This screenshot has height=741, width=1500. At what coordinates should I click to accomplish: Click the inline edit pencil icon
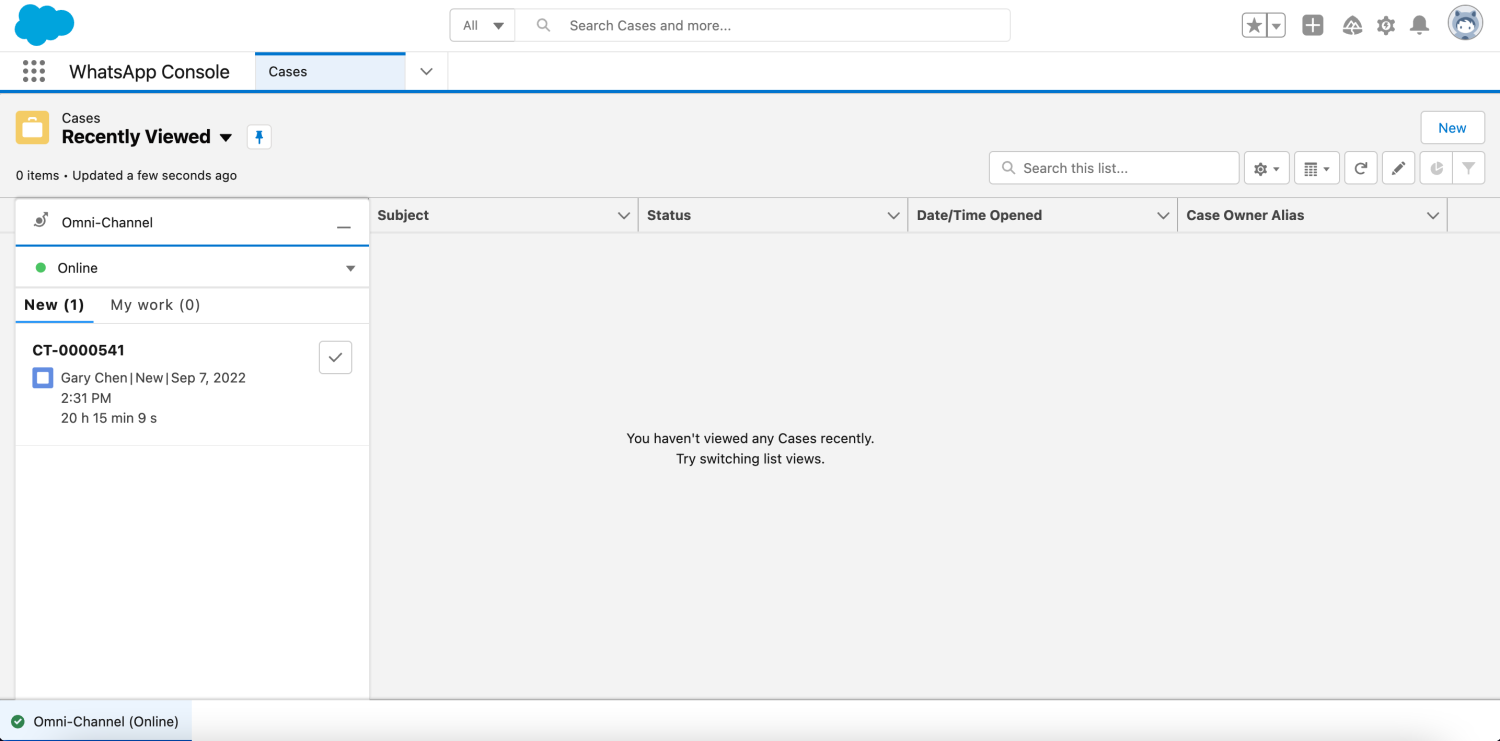(x=1398, y=168)
